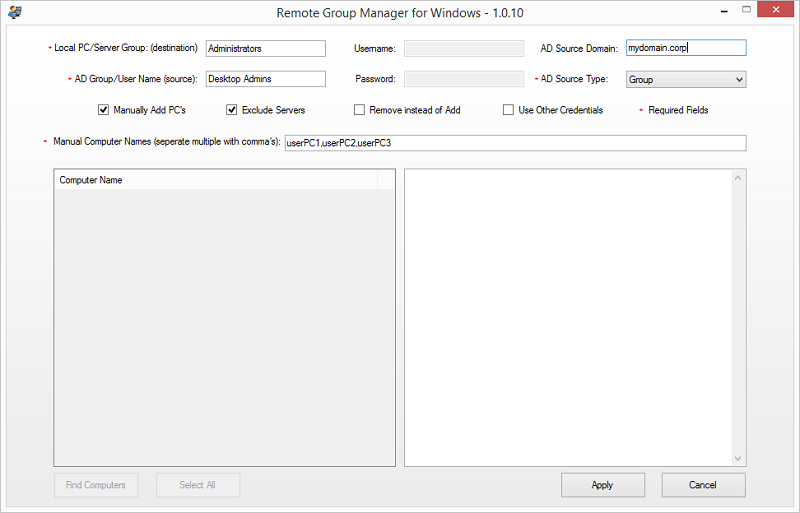Screen dimensions: 800x513
Task: Minimize the Remote Group Manager window
Action: tap(724, 11)
